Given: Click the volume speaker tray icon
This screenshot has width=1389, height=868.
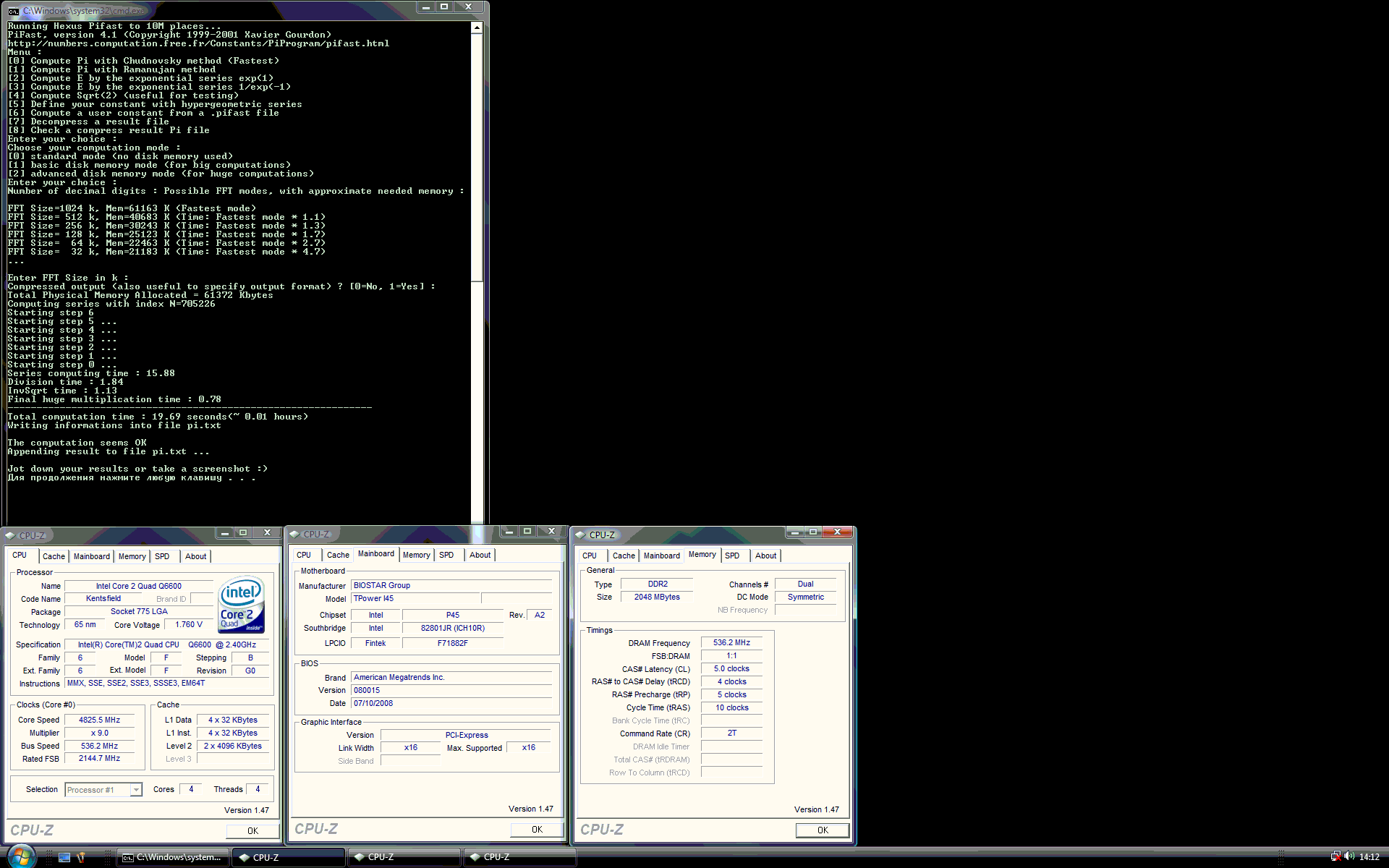Looking at the screenshot, I should tap(1349, 856).
